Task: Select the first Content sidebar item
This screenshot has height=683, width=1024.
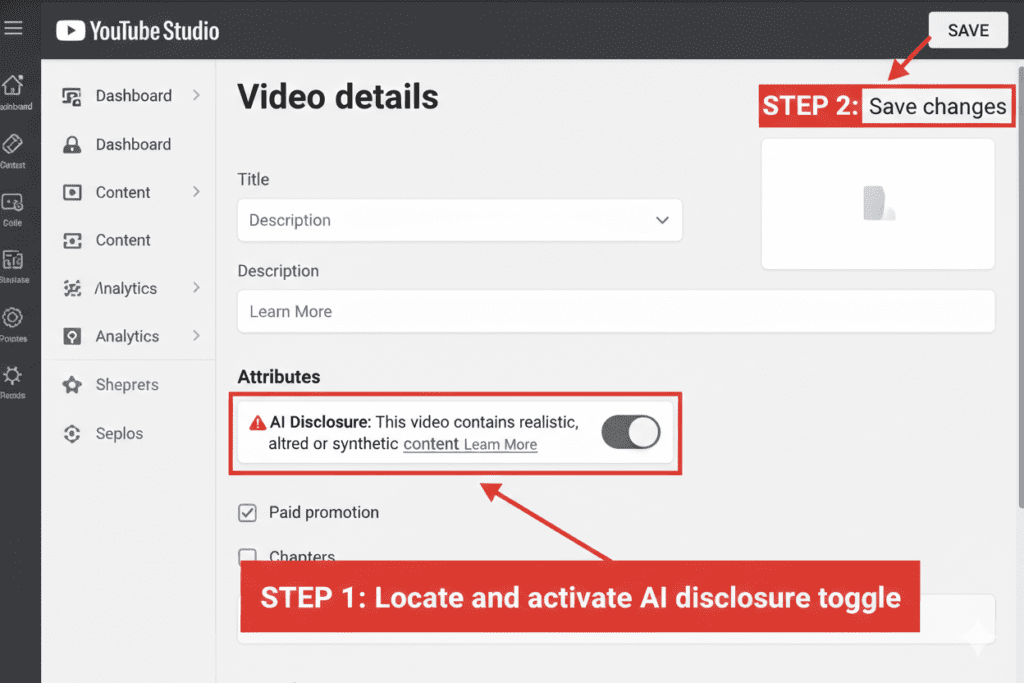Action: [131, 193]
